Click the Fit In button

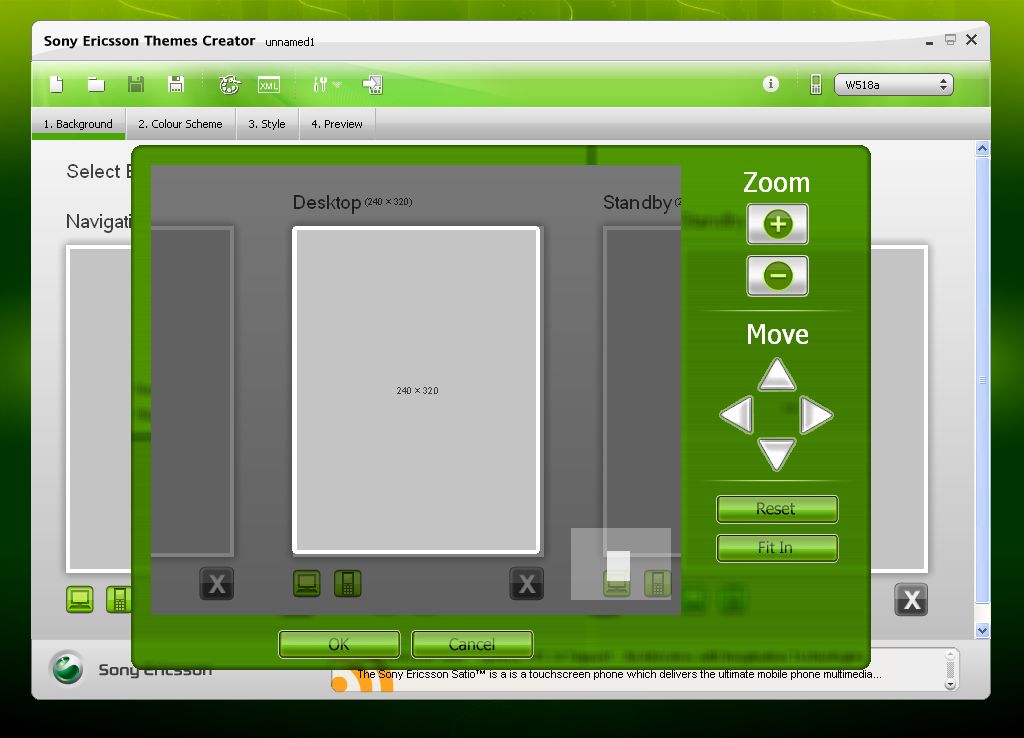[x=776, y=548]
